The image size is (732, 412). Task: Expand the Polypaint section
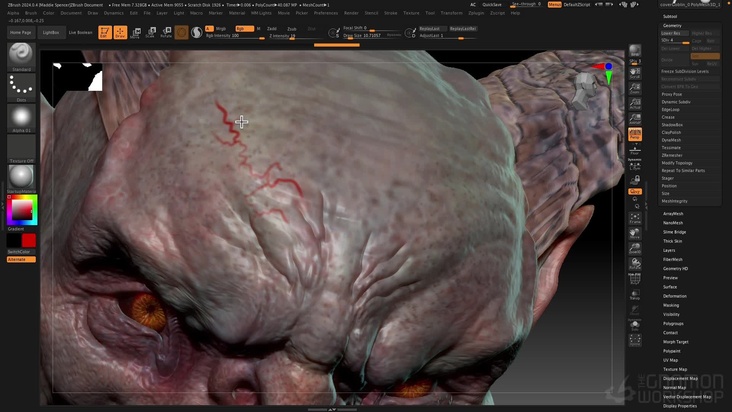tap(672, 351)
